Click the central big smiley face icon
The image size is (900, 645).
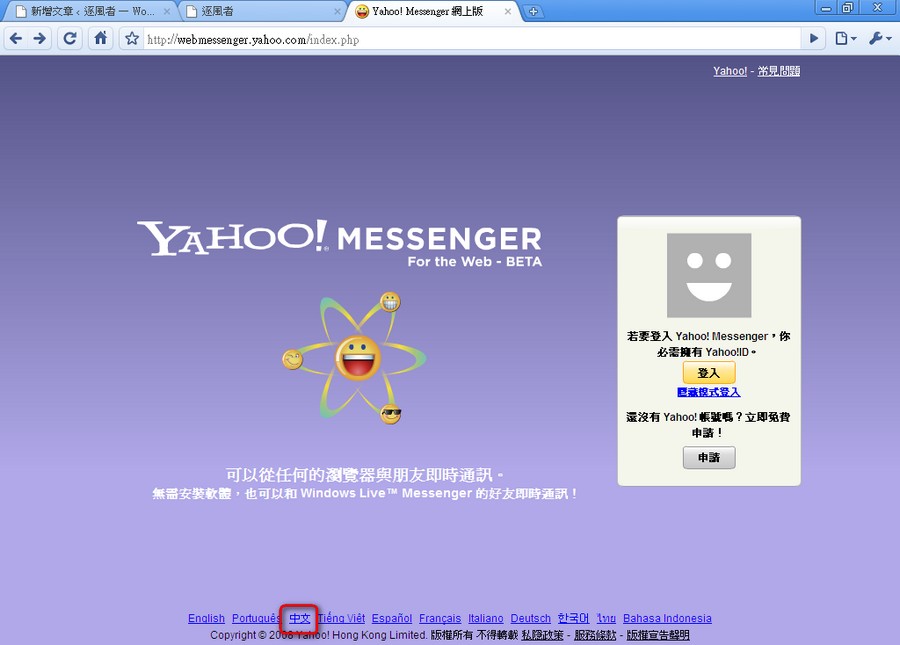coord(358,358)
